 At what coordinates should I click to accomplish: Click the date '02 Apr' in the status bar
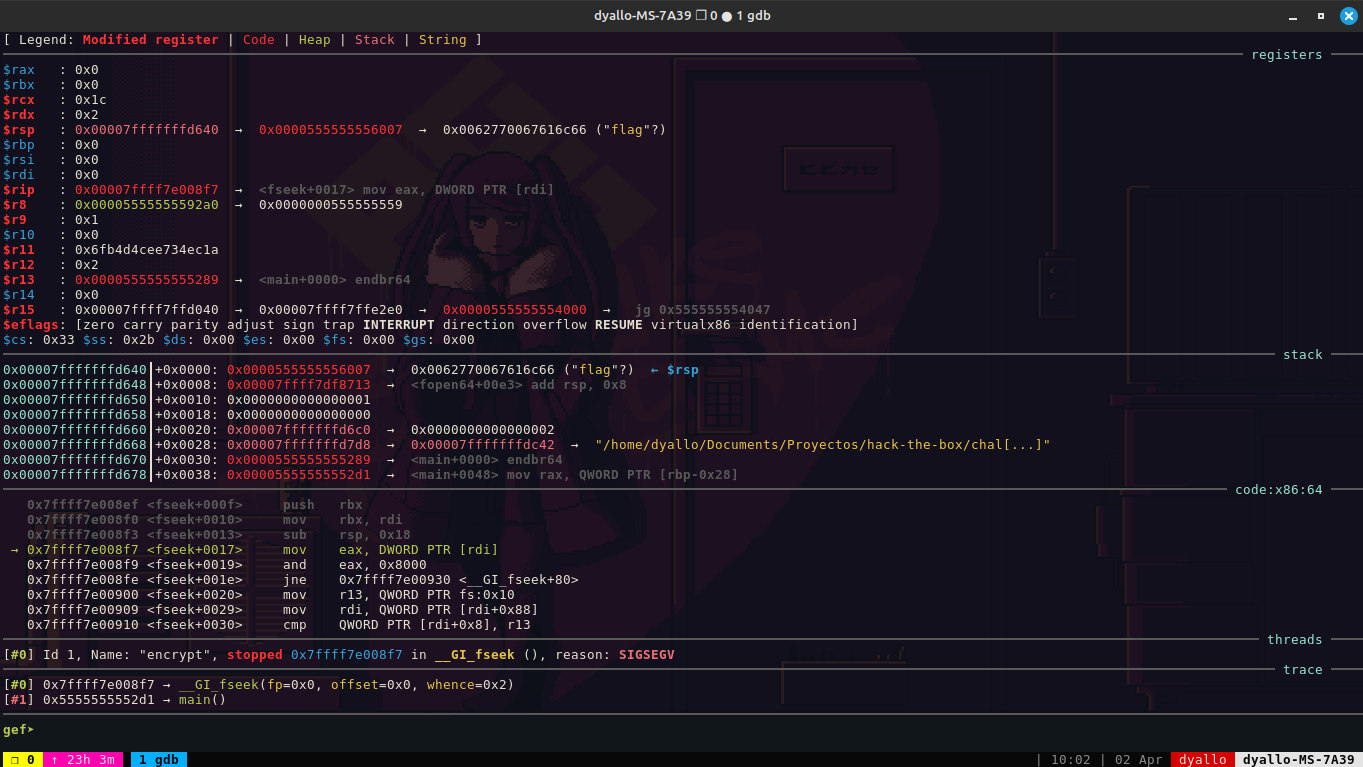point(1138,760)
